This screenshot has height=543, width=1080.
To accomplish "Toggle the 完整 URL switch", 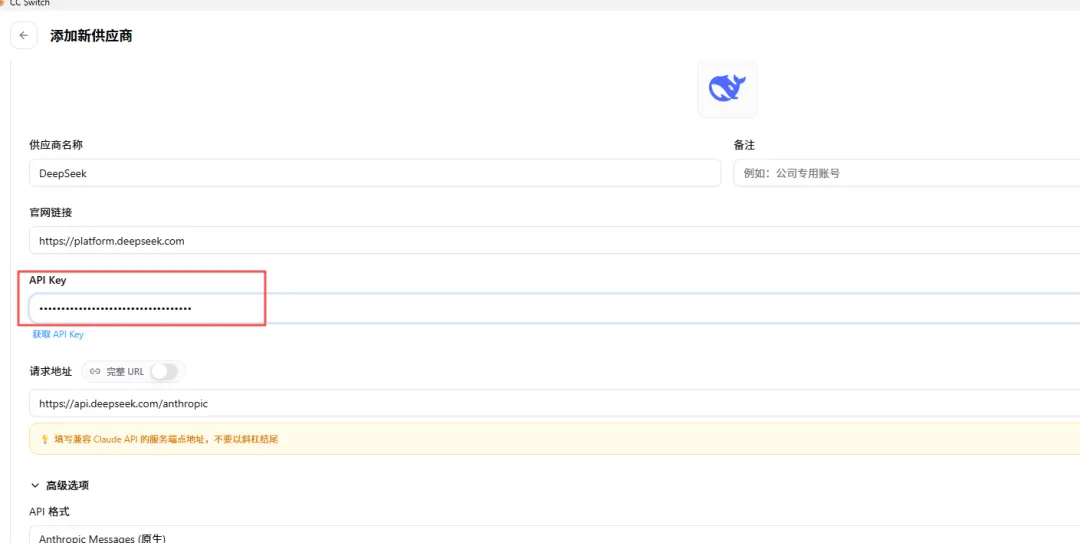I will tap(165, 371).
